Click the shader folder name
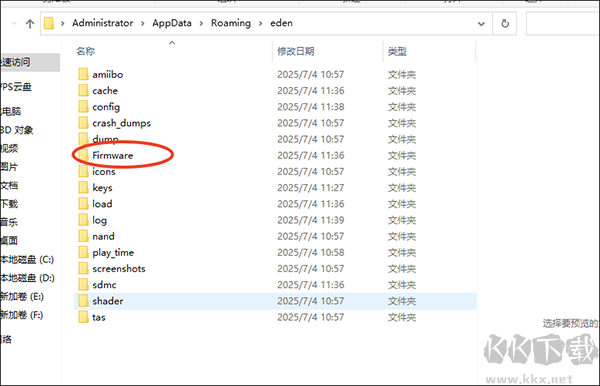The image size is (600, 386). coord(108,301)
